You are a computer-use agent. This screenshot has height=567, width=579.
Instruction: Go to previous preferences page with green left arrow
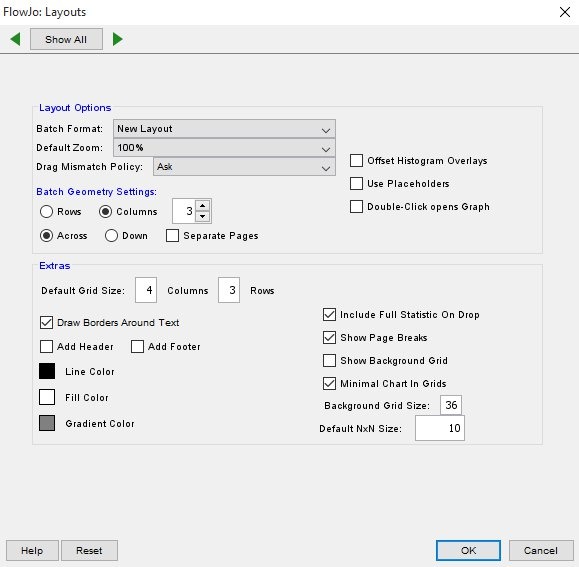click(x=15, y=39)
